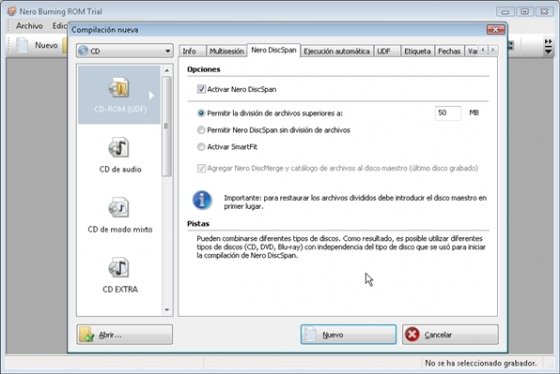Click the Nuevo document icon in main toolbar
Screen dimensions: 560x374
pos(22,45)
